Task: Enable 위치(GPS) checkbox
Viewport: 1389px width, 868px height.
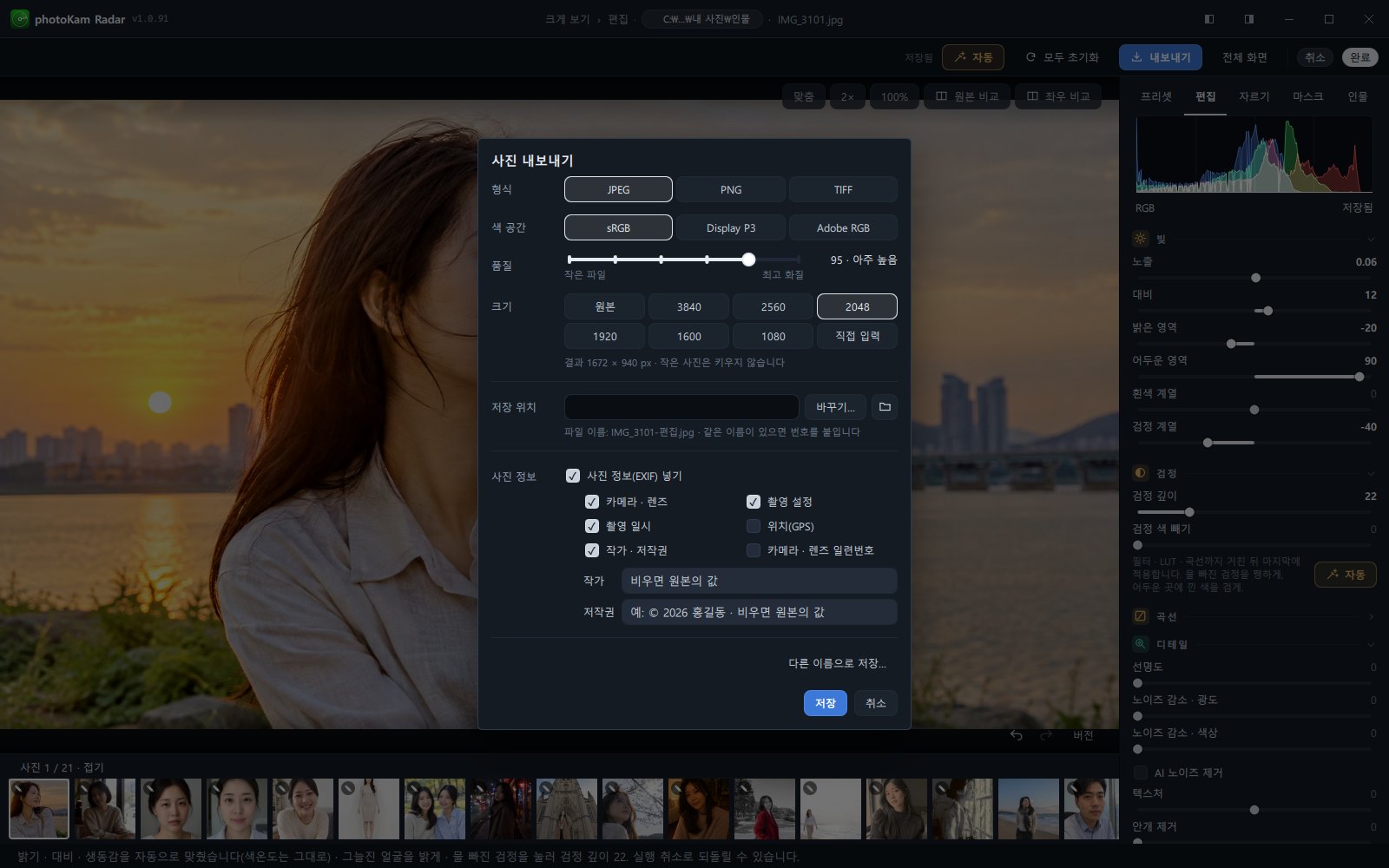Action: [x=754, y=526]
